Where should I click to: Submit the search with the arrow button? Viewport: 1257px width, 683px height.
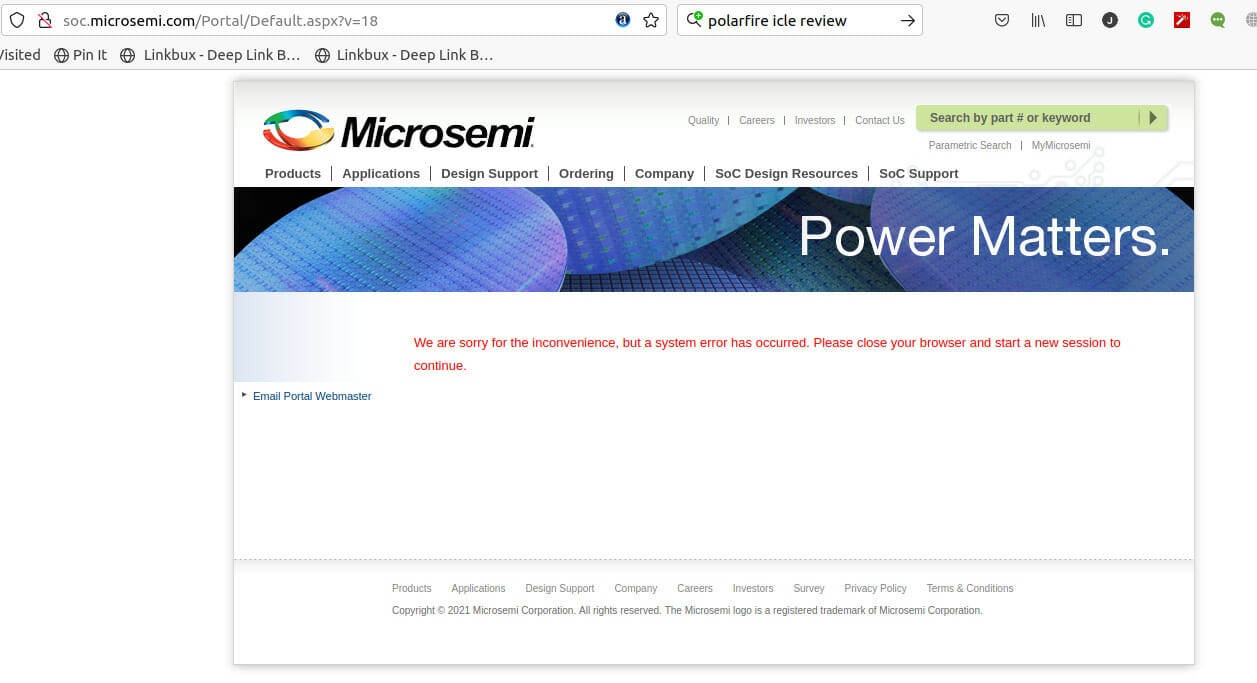pos(908,20)
